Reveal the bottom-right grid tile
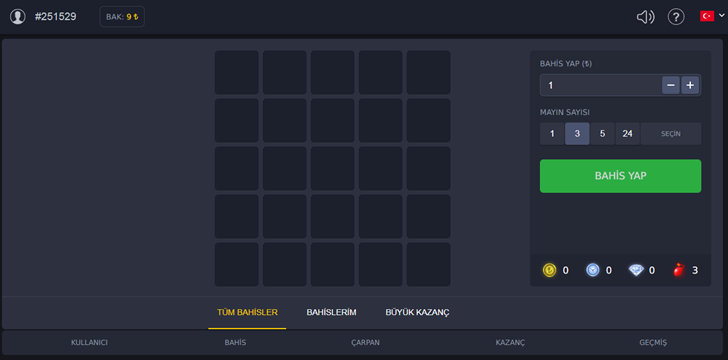Screen dimensions: 728x360 (x=429, y=265)
